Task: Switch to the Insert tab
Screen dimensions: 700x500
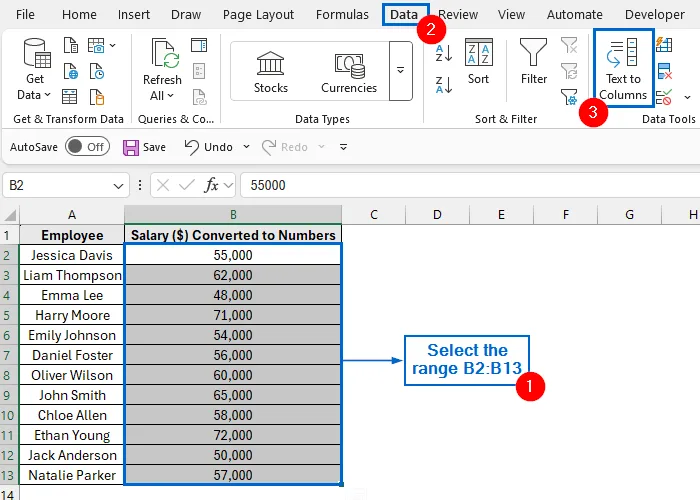Action: point(133,15)
